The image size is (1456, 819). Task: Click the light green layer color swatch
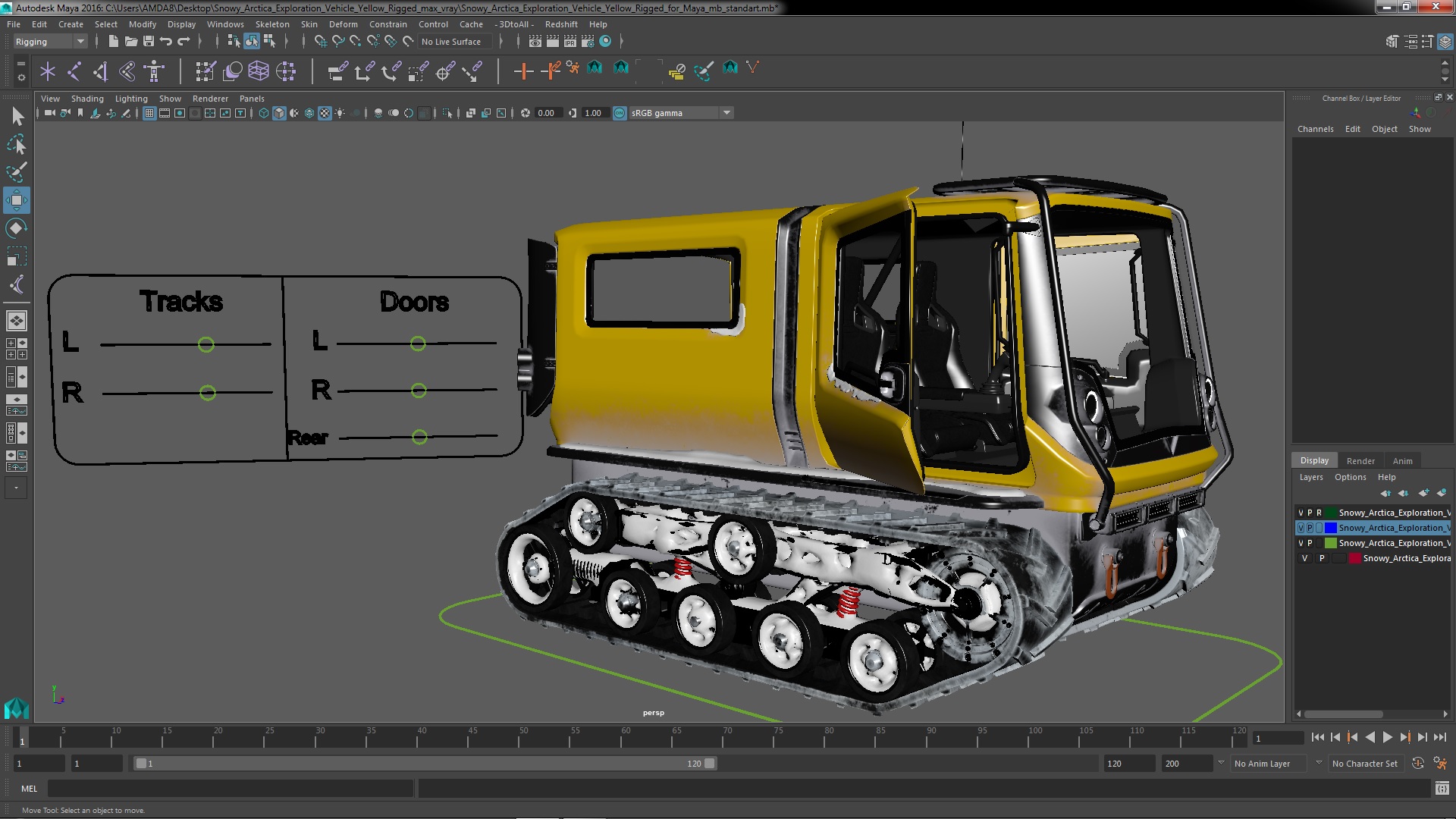(1331, 543)
